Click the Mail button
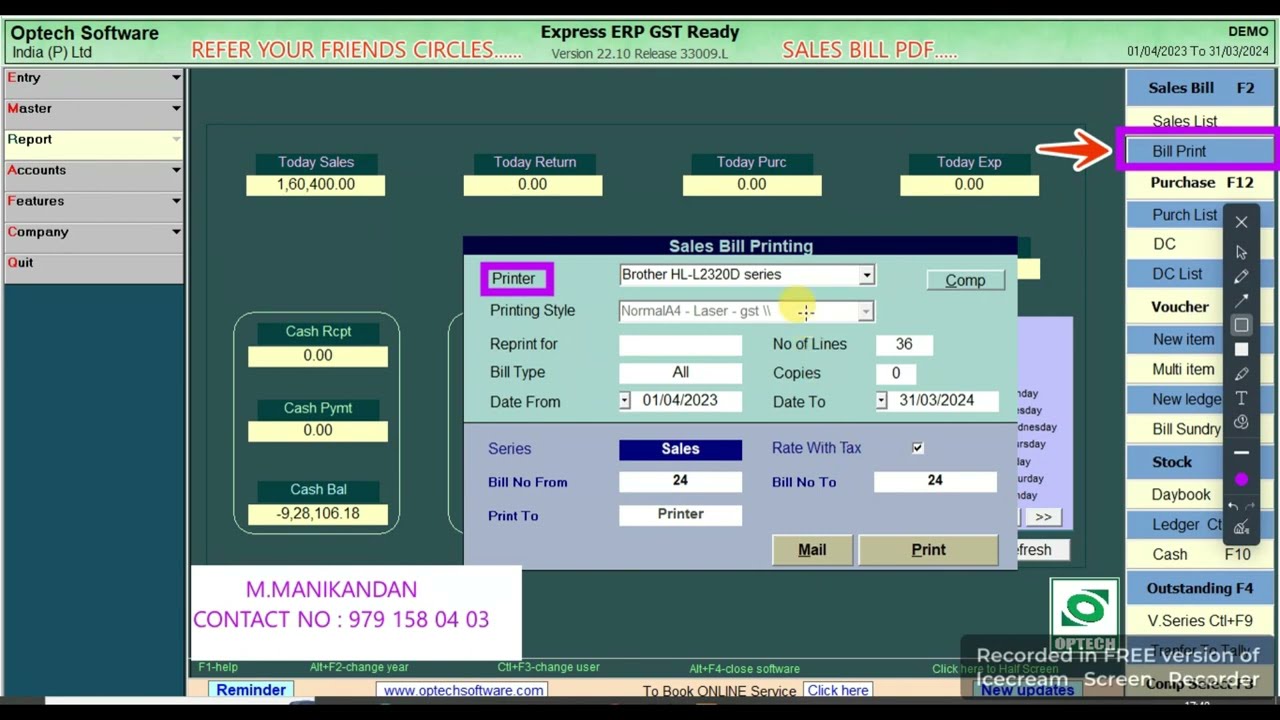 point(812,550)
